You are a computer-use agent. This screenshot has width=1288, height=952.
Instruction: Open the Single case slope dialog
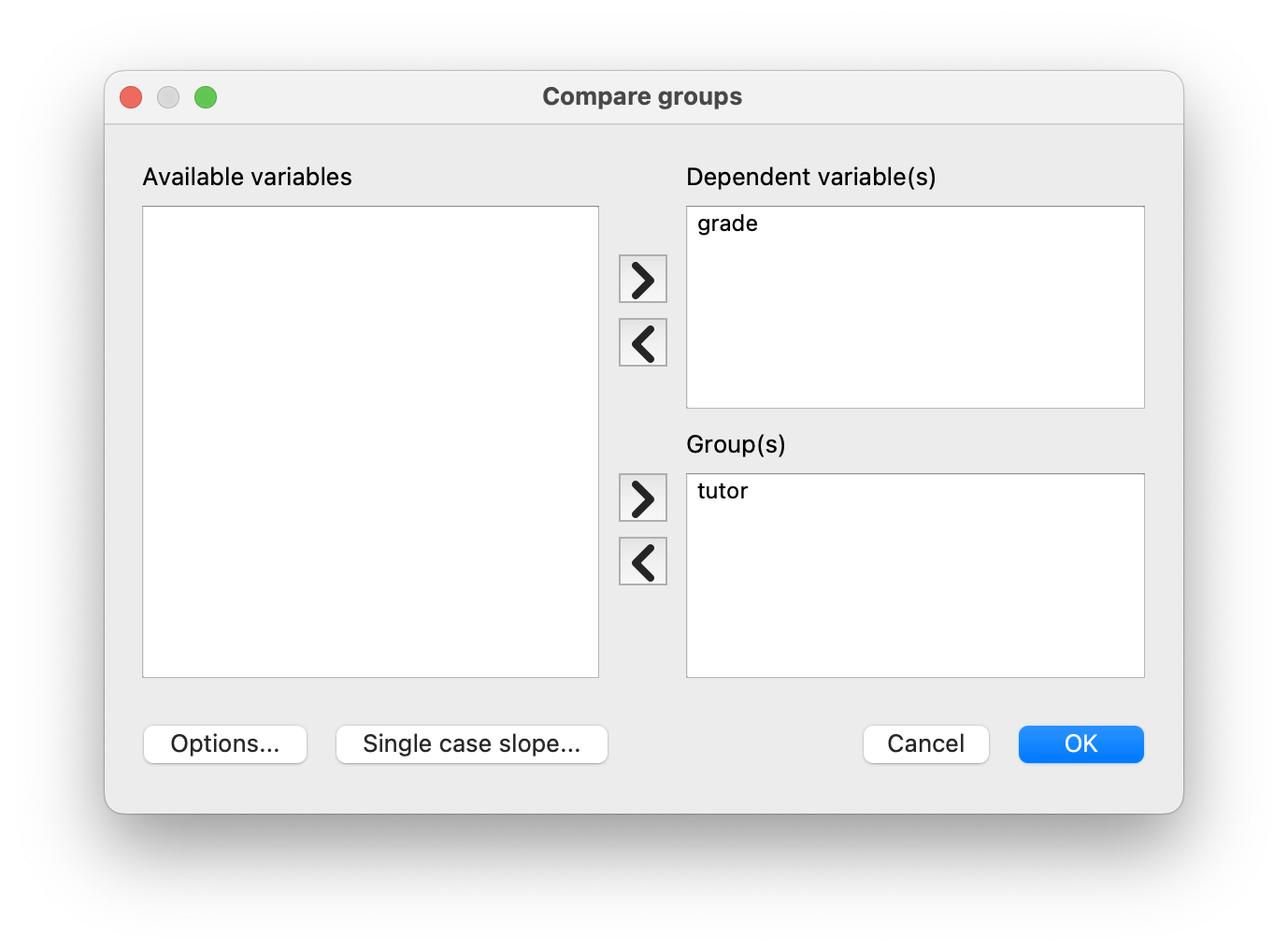pos(471,743)
